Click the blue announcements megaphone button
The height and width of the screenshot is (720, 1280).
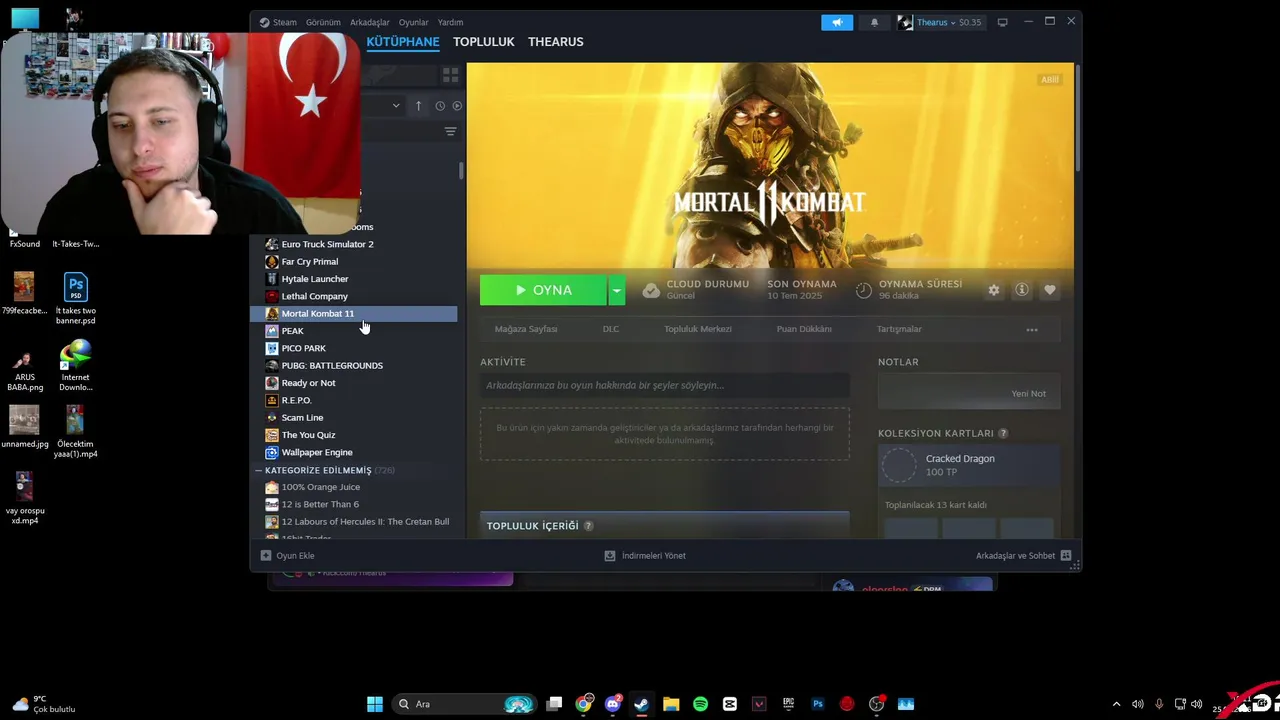coord(837,22)
